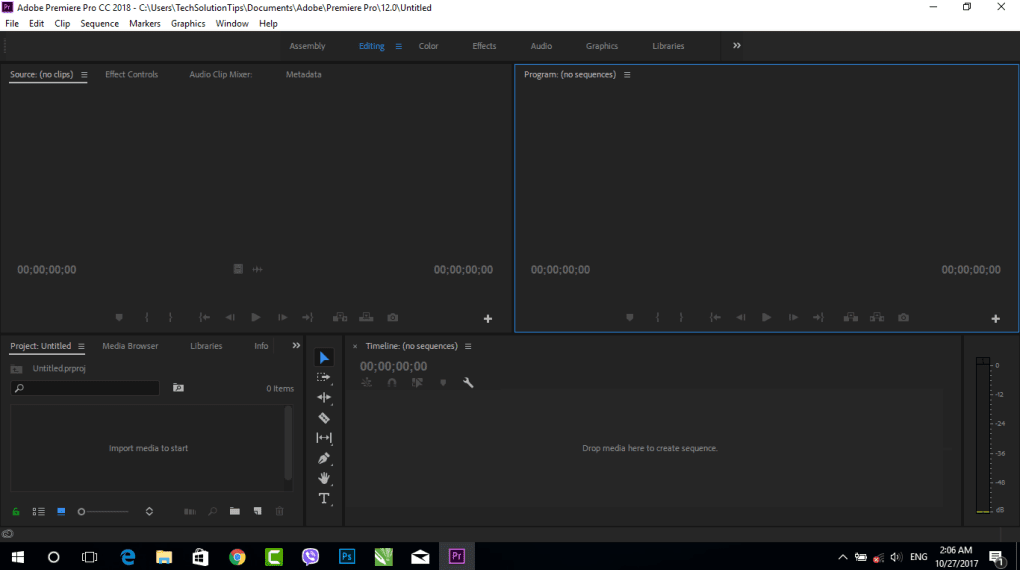Image resolution: width=1020 pixels, height=570 pixels.
Task: Switch Project panel to Icon View
Action: click(61, 511)
